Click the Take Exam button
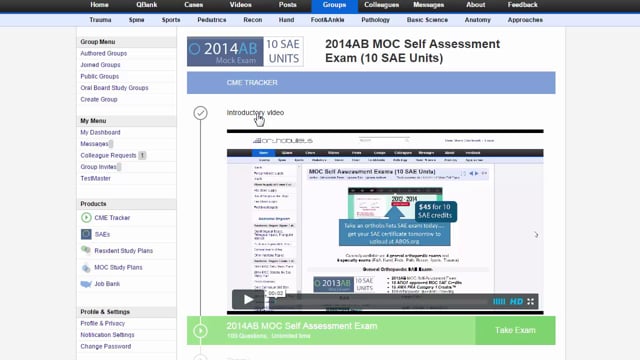The height and width of the screenshot is (360, 640). coord(515,330)
